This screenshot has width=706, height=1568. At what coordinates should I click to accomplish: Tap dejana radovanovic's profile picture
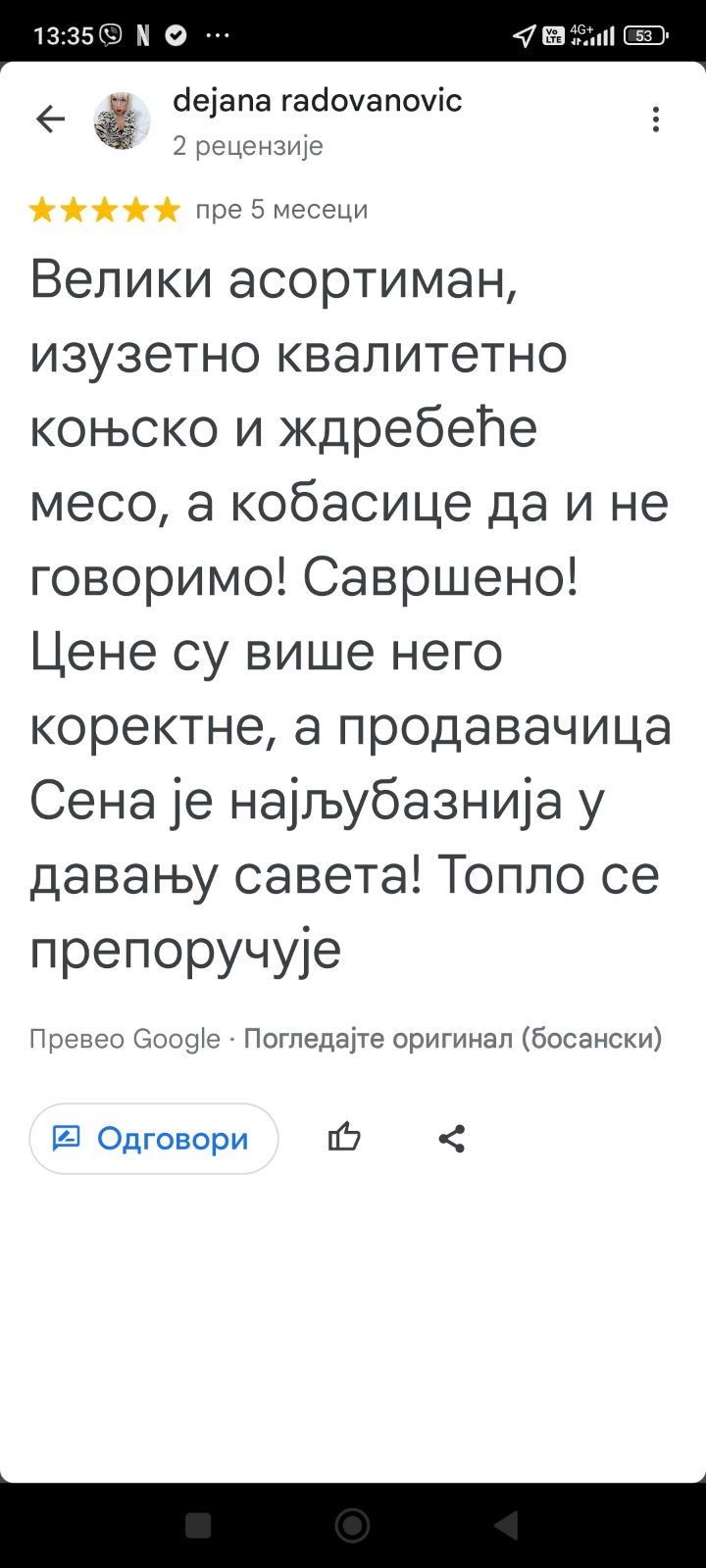123,121
